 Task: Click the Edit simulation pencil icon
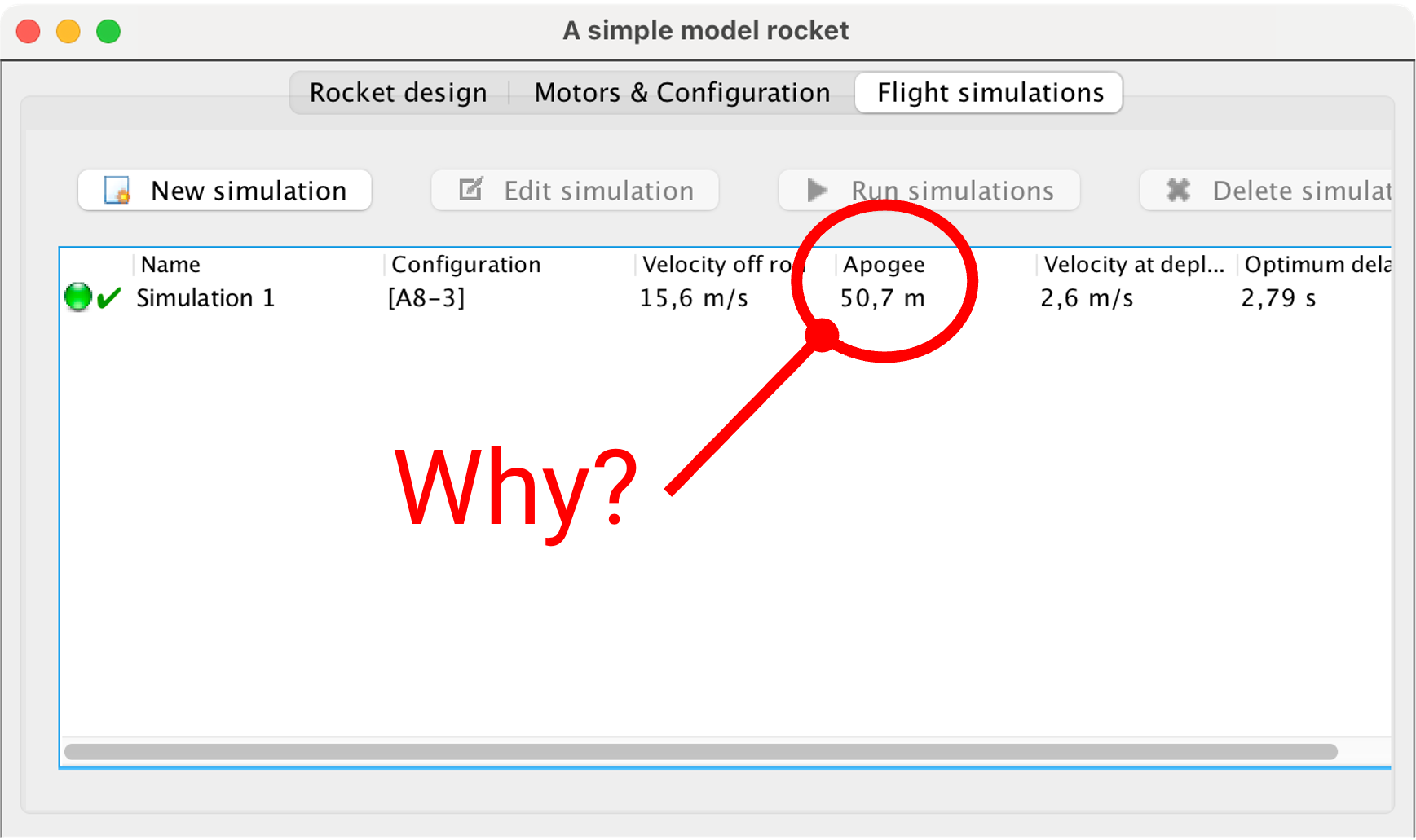[471, 189]
